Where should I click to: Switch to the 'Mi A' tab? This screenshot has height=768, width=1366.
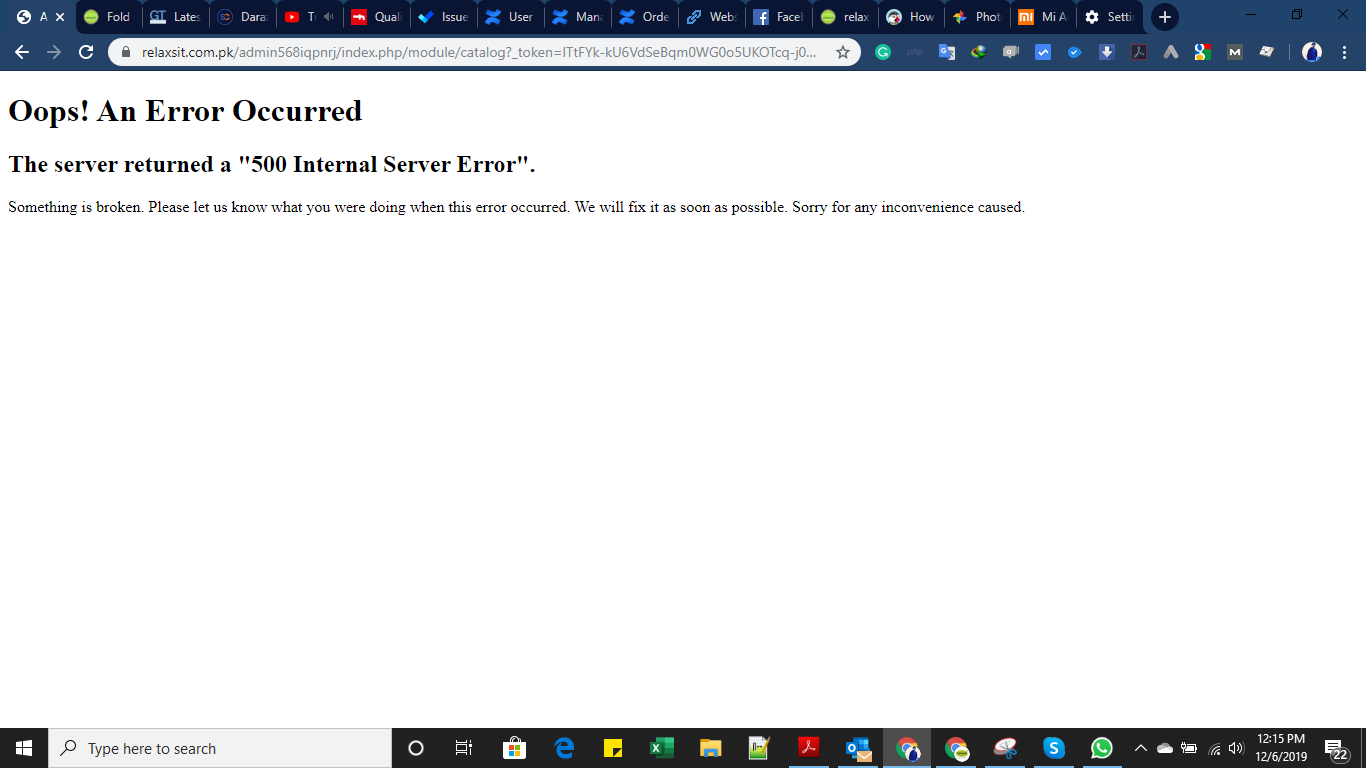coord(1045,17)
